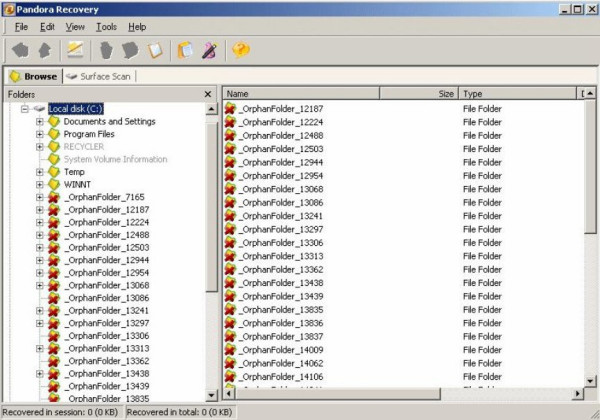Click the Up one level toolbar icon
The image size is (600, 420).
[45, 50]
